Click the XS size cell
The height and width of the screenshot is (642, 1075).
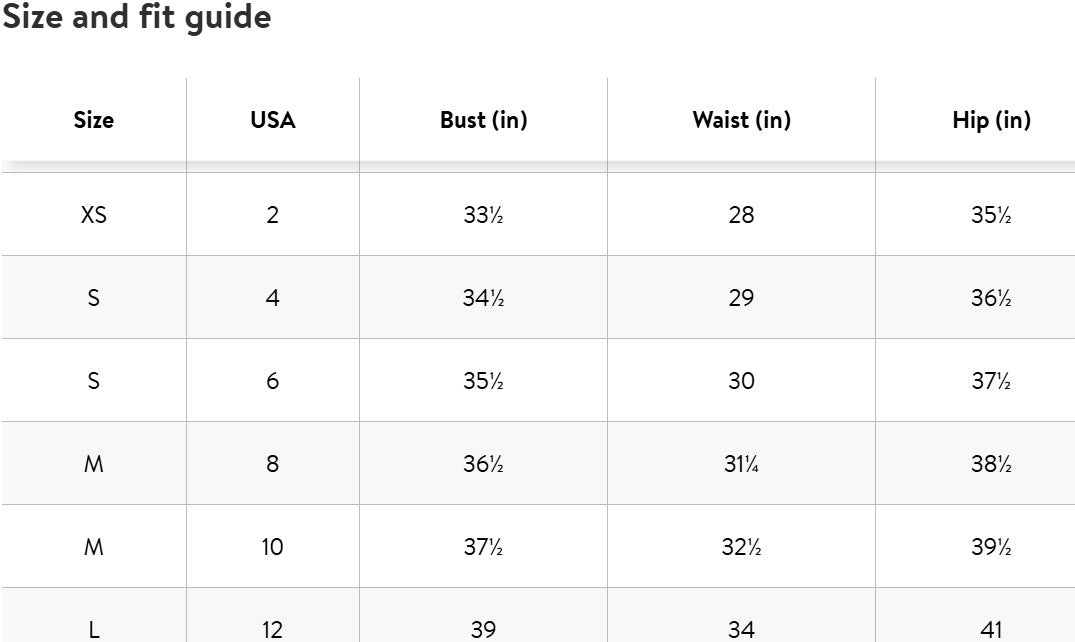tap(93, 215)
